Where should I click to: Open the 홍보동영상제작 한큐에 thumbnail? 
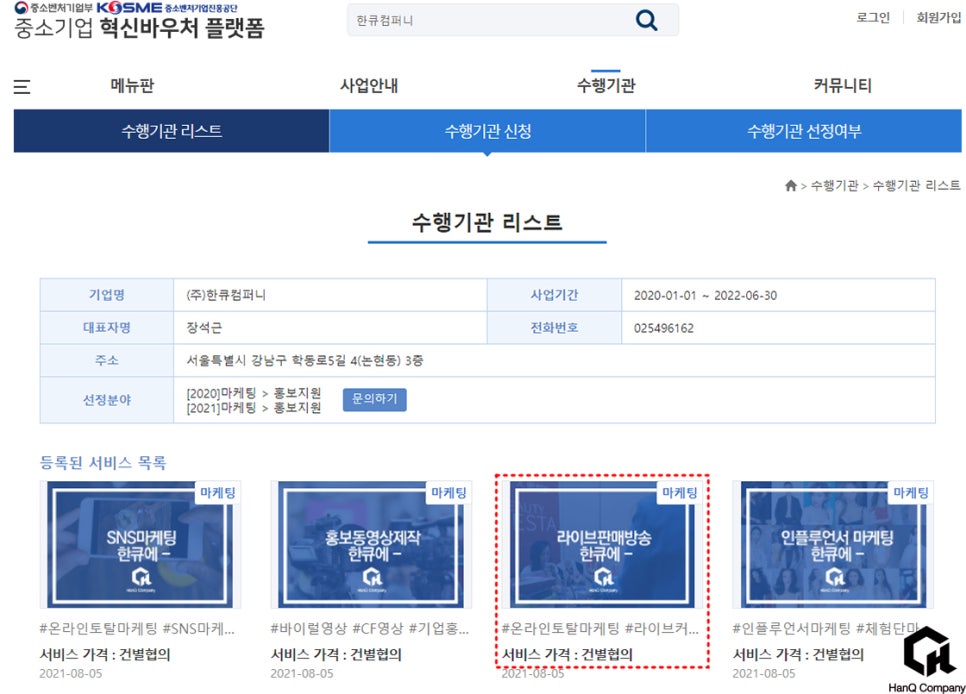371,545
